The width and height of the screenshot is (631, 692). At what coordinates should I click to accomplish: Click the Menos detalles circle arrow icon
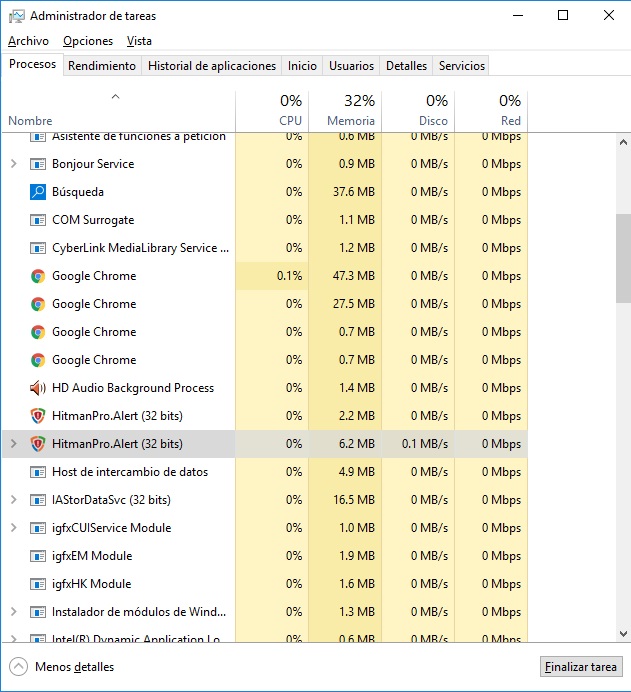(19, 667)
